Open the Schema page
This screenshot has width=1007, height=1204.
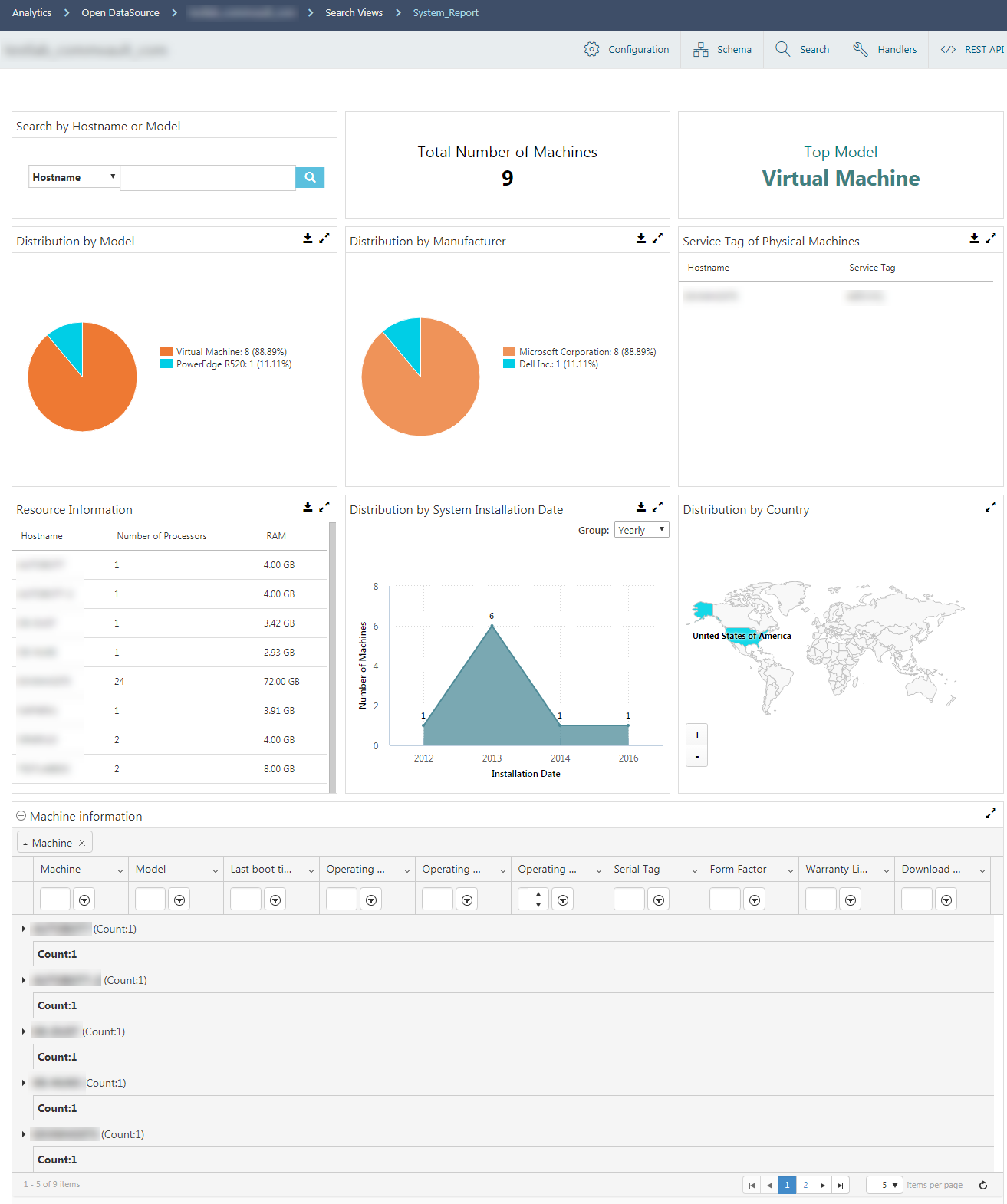pos(722,49)
